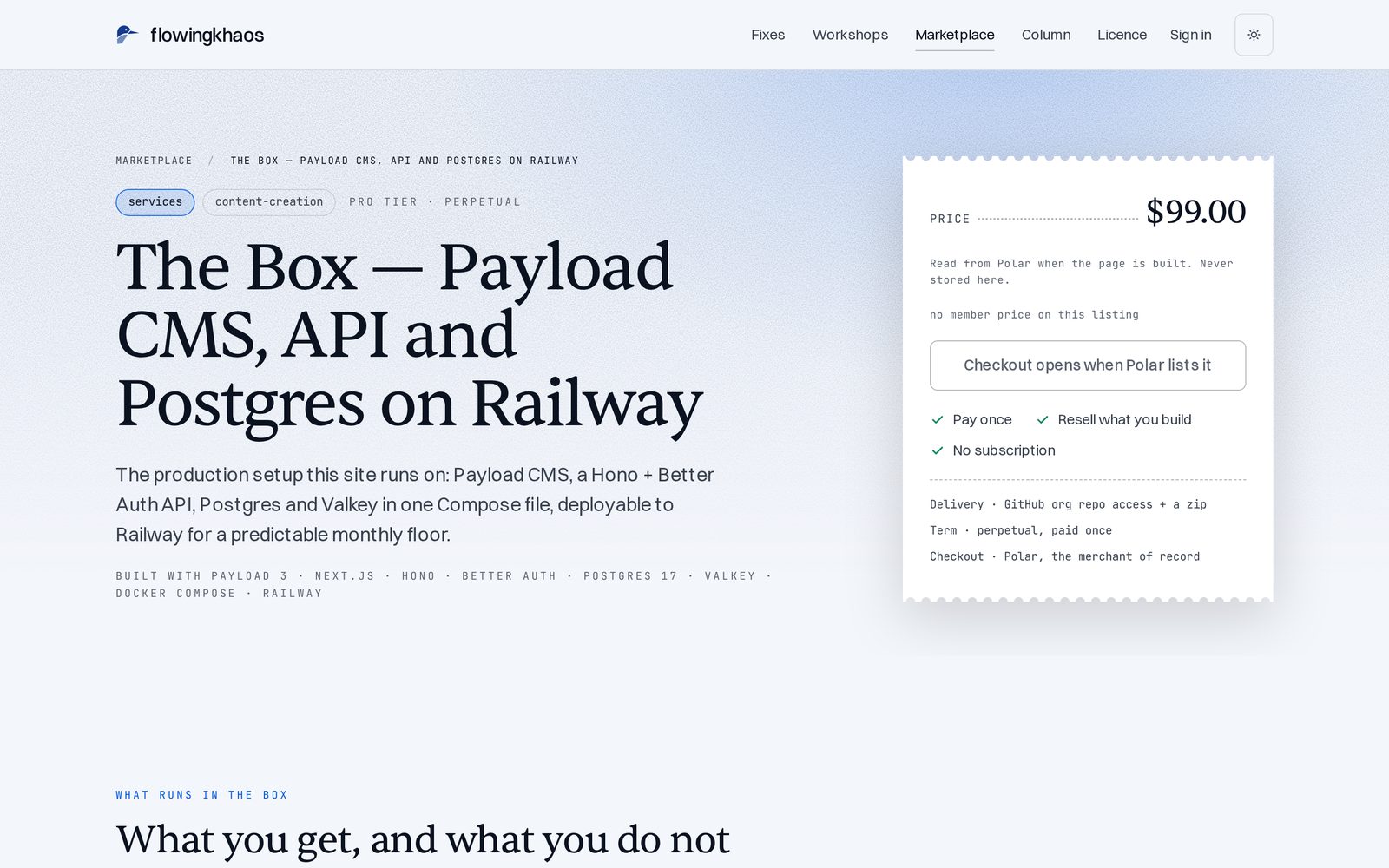Click 'no member price on this listing' text
The height and width of the screenshot is (868, 1389).
[x=1034, y=315]
